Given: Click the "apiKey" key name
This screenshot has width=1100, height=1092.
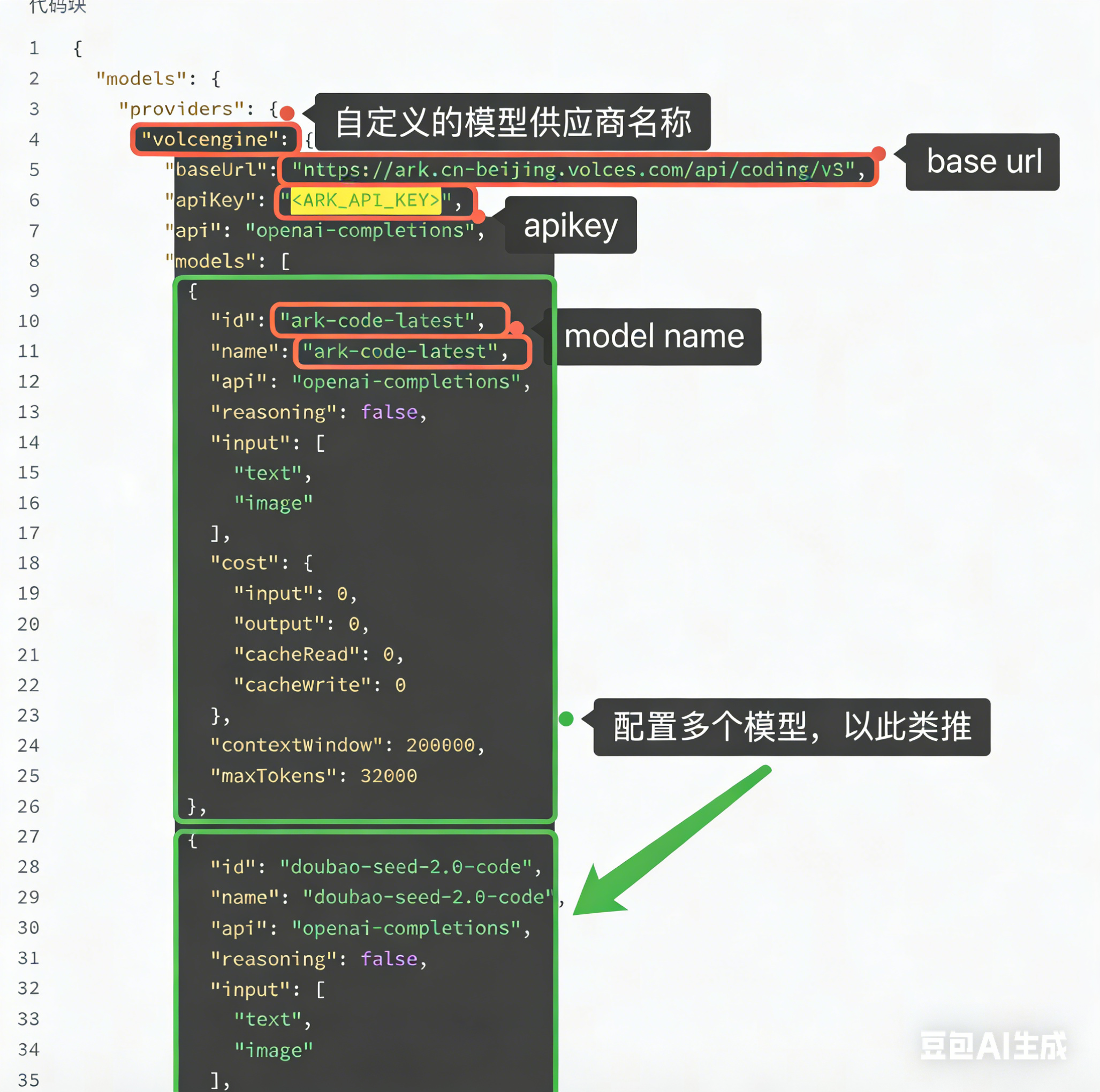Looking at the screenshot, I should (x=210, y=200).
